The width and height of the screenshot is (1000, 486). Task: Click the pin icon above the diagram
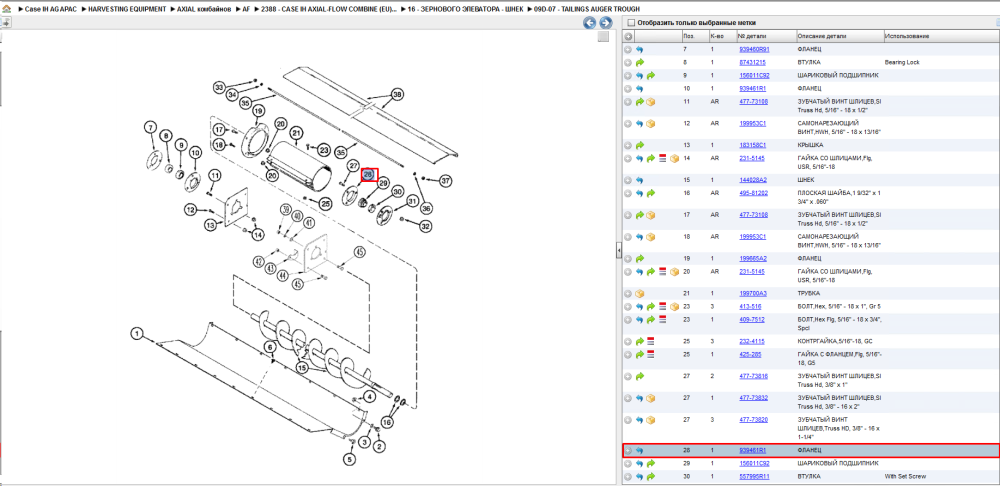(x=6, y=23)
